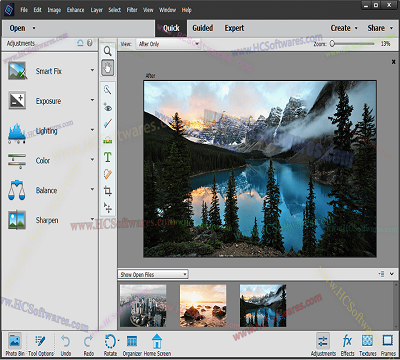The height and width of the screenshot is (360, 400).
Task: Switch to the Guided mode tab
Action: tap(203, 28)
